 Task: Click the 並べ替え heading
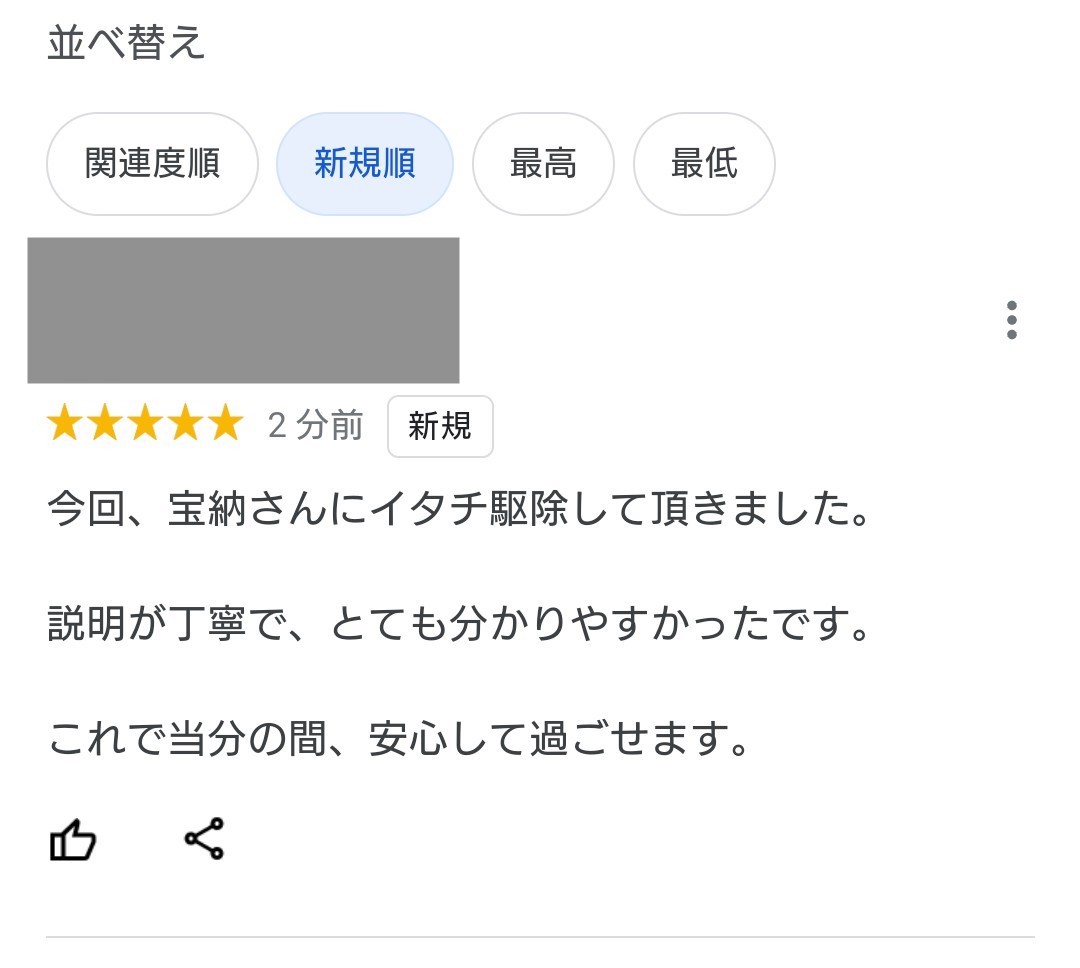coord(126,44)
